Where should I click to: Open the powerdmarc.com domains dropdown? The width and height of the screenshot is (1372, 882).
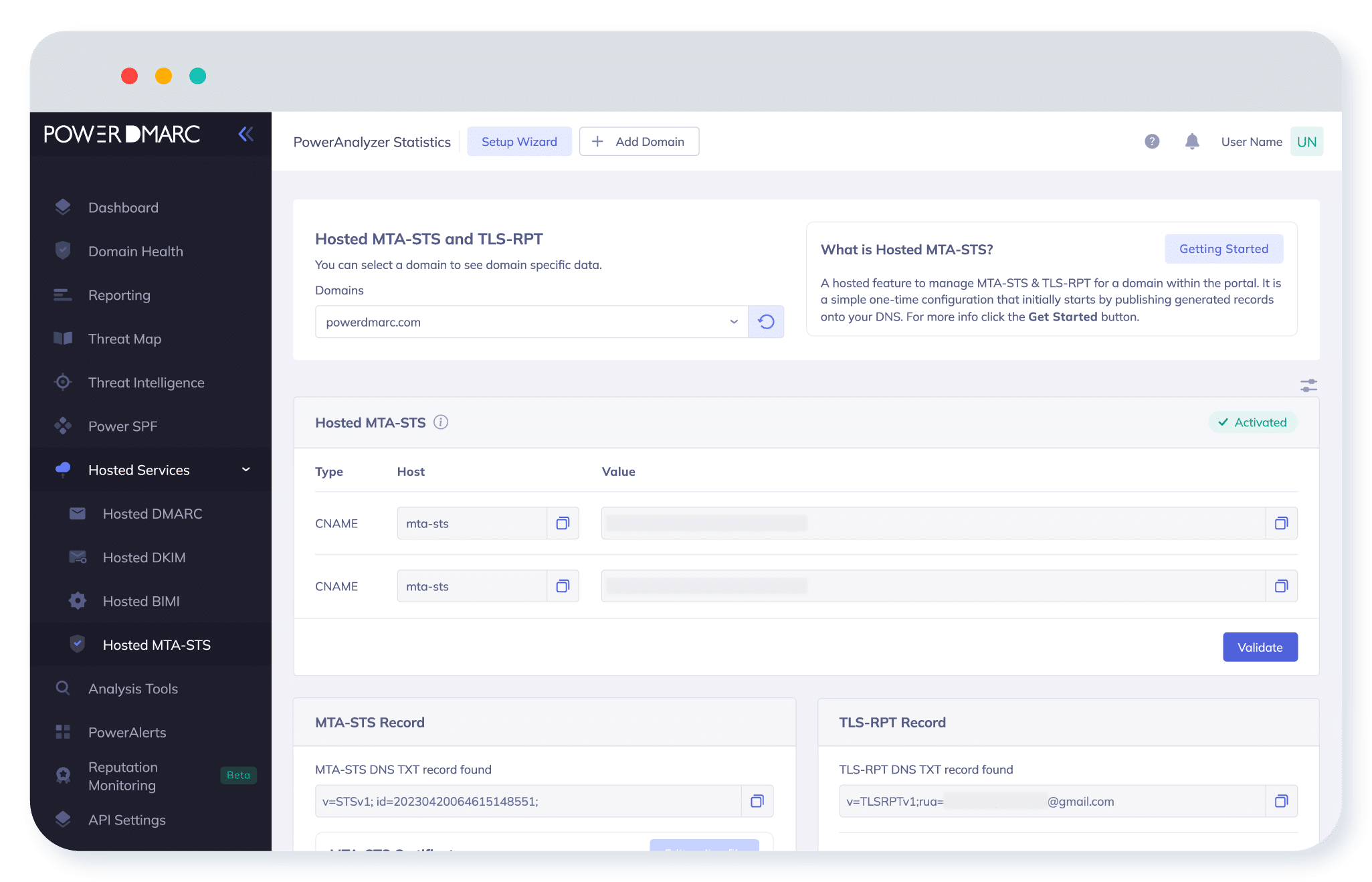point(531,322)
